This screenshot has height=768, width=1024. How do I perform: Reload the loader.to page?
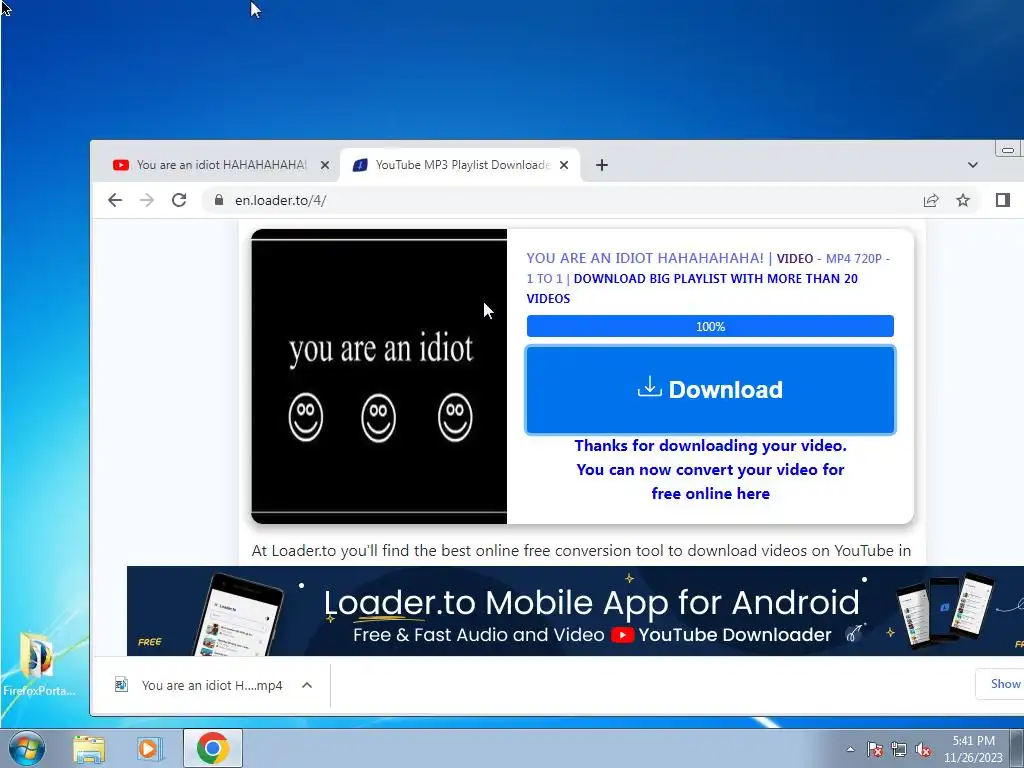click(179, 200)
